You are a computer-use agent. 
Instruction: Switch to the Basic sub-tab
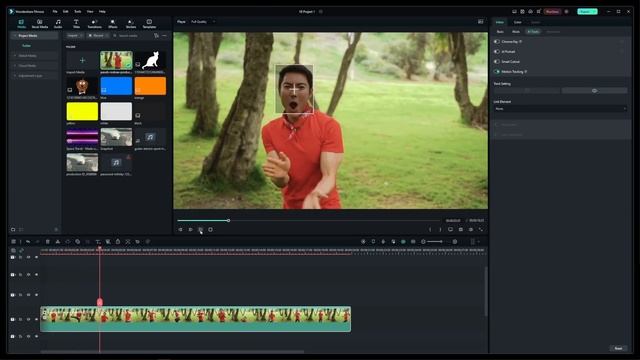pyautogui.click(x=500, y=31)
